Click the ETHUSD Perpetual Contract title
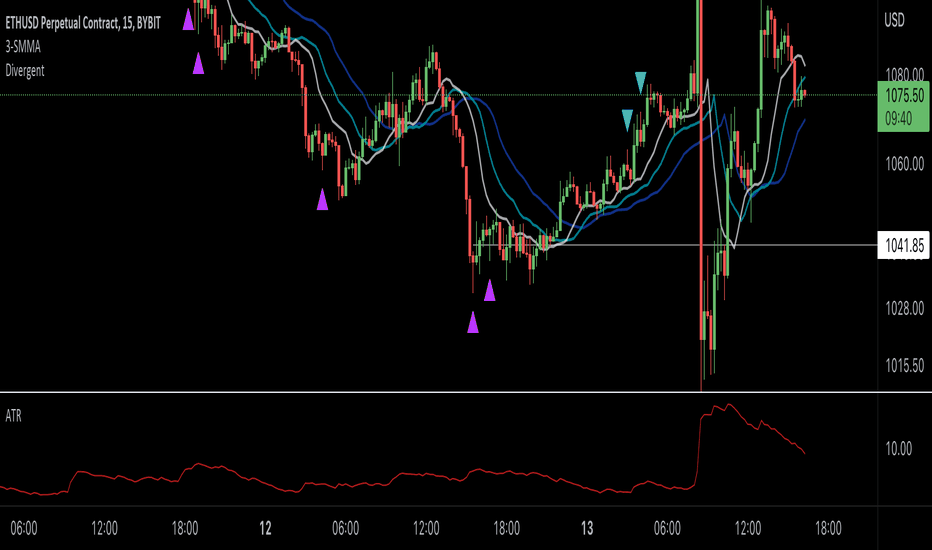 click(x=83, y=23)
